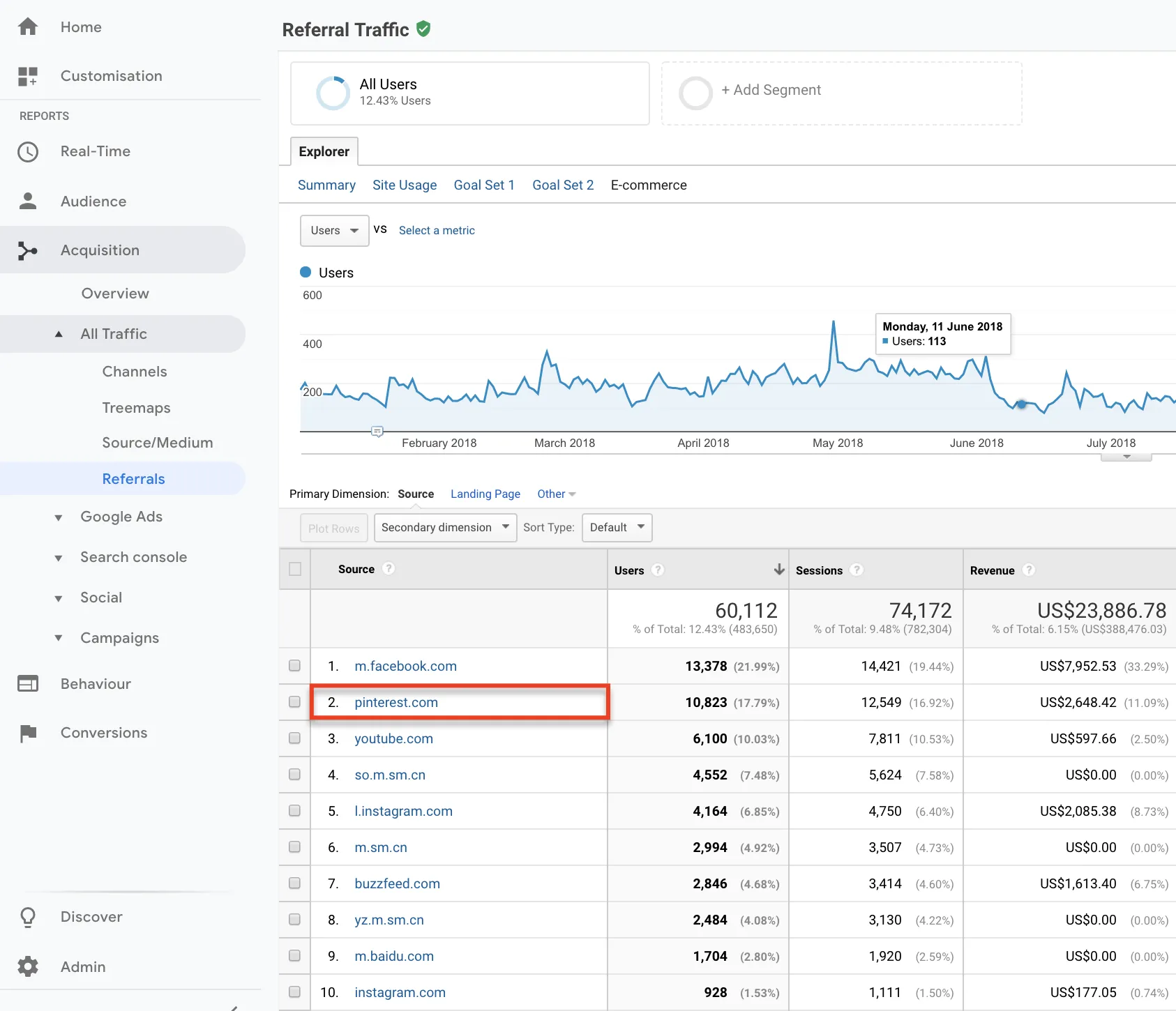Open the Customisation dashboard icon
The image size is (1176, 1011).
[x=28, y=76]
